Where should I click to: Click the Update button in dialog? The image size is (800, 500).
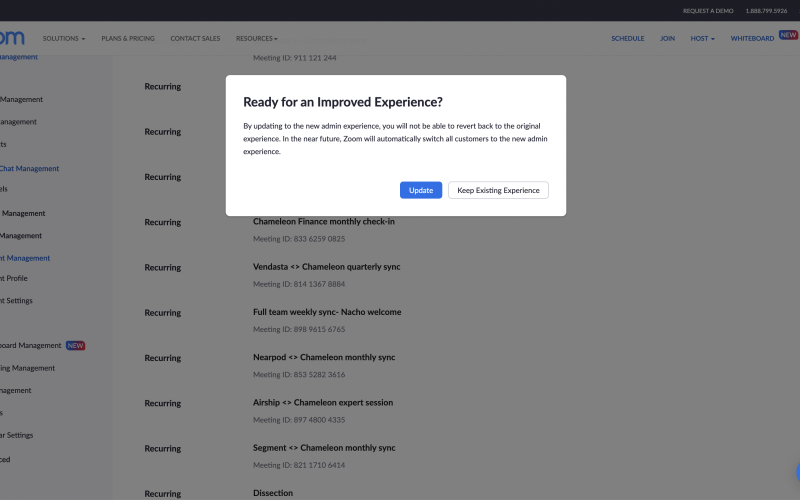(x=421, y=190)
